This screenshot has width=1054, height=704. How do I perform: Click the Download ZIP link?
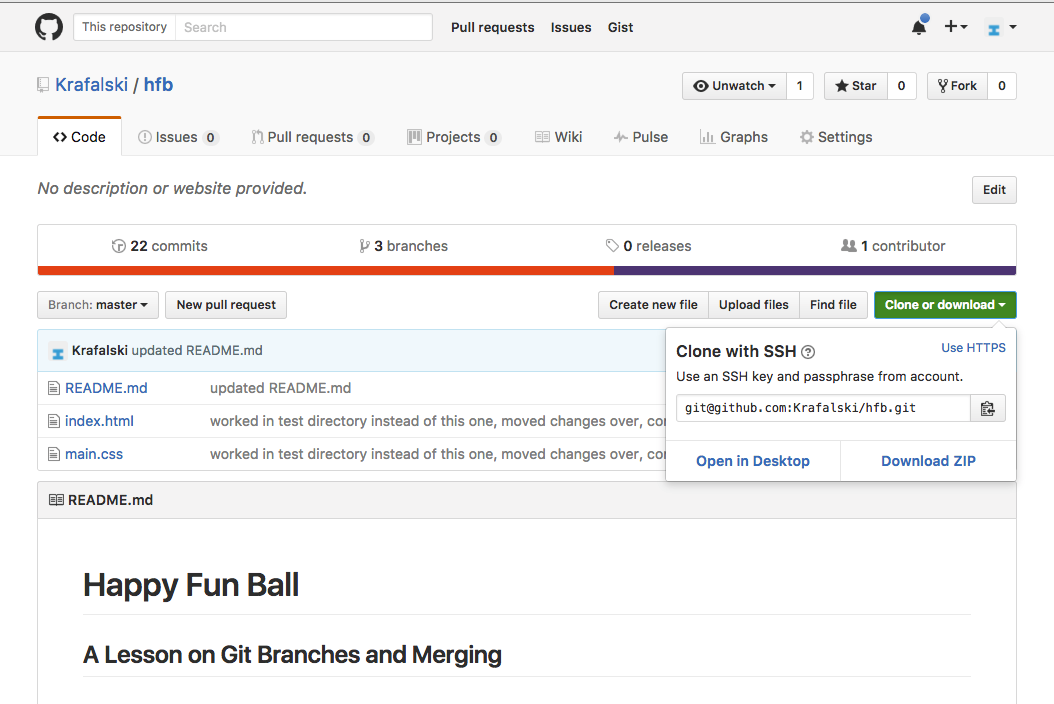[x=928, y=461]
